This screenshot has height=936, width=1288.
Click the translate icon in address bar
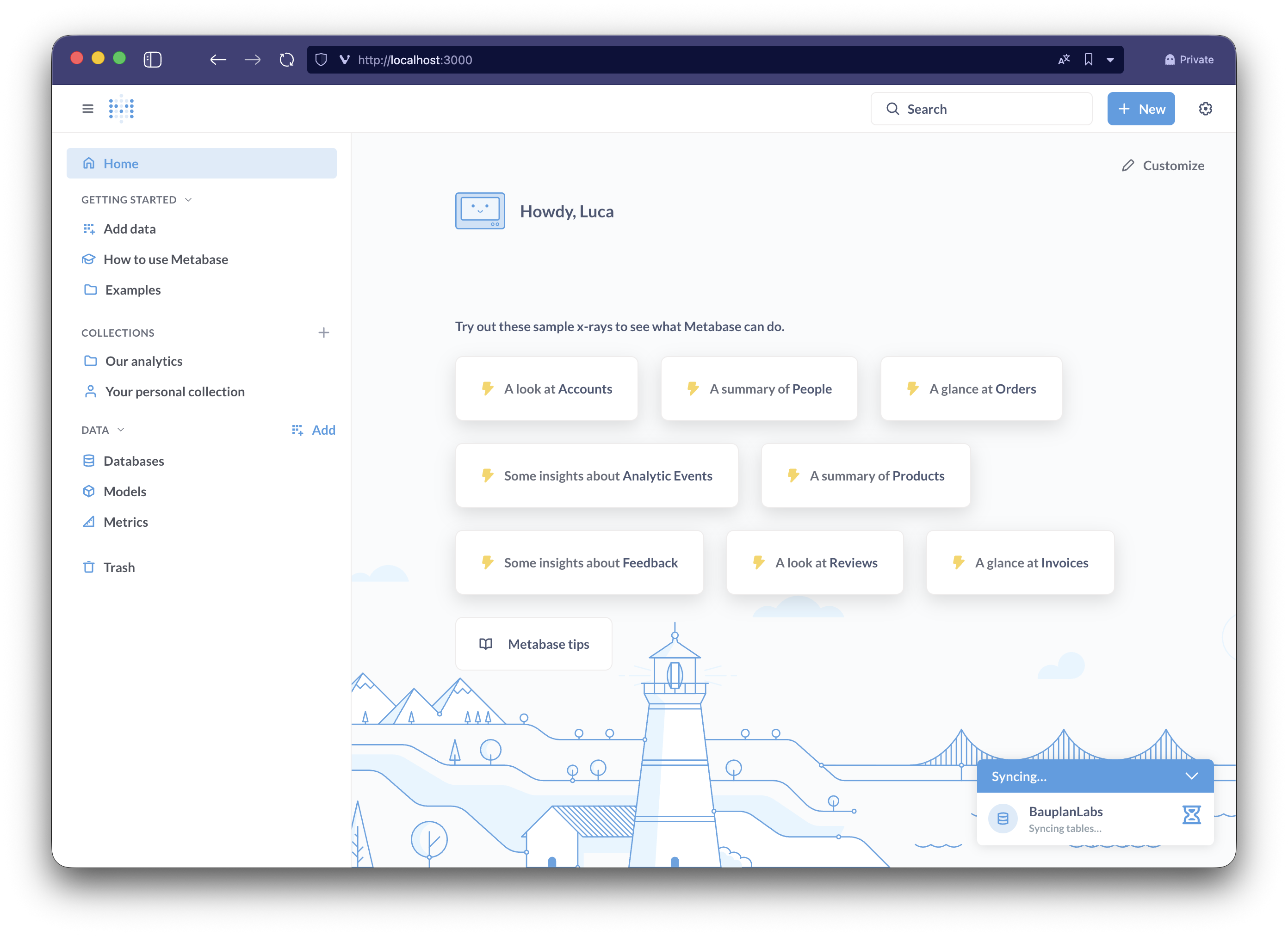coord(1064,60)
